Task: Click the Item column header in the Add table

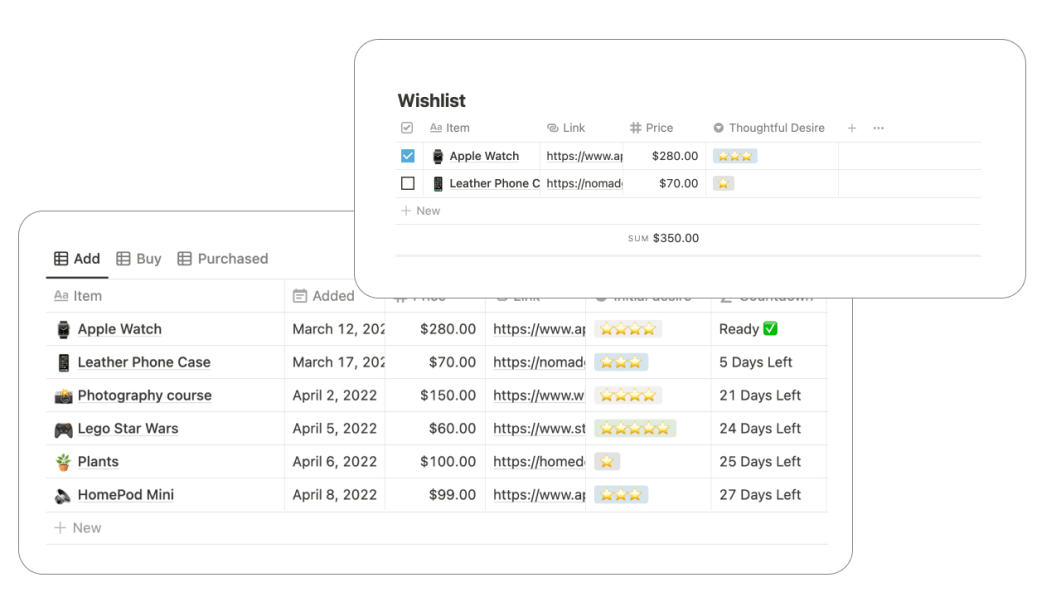Action: [x=78, y=296]
